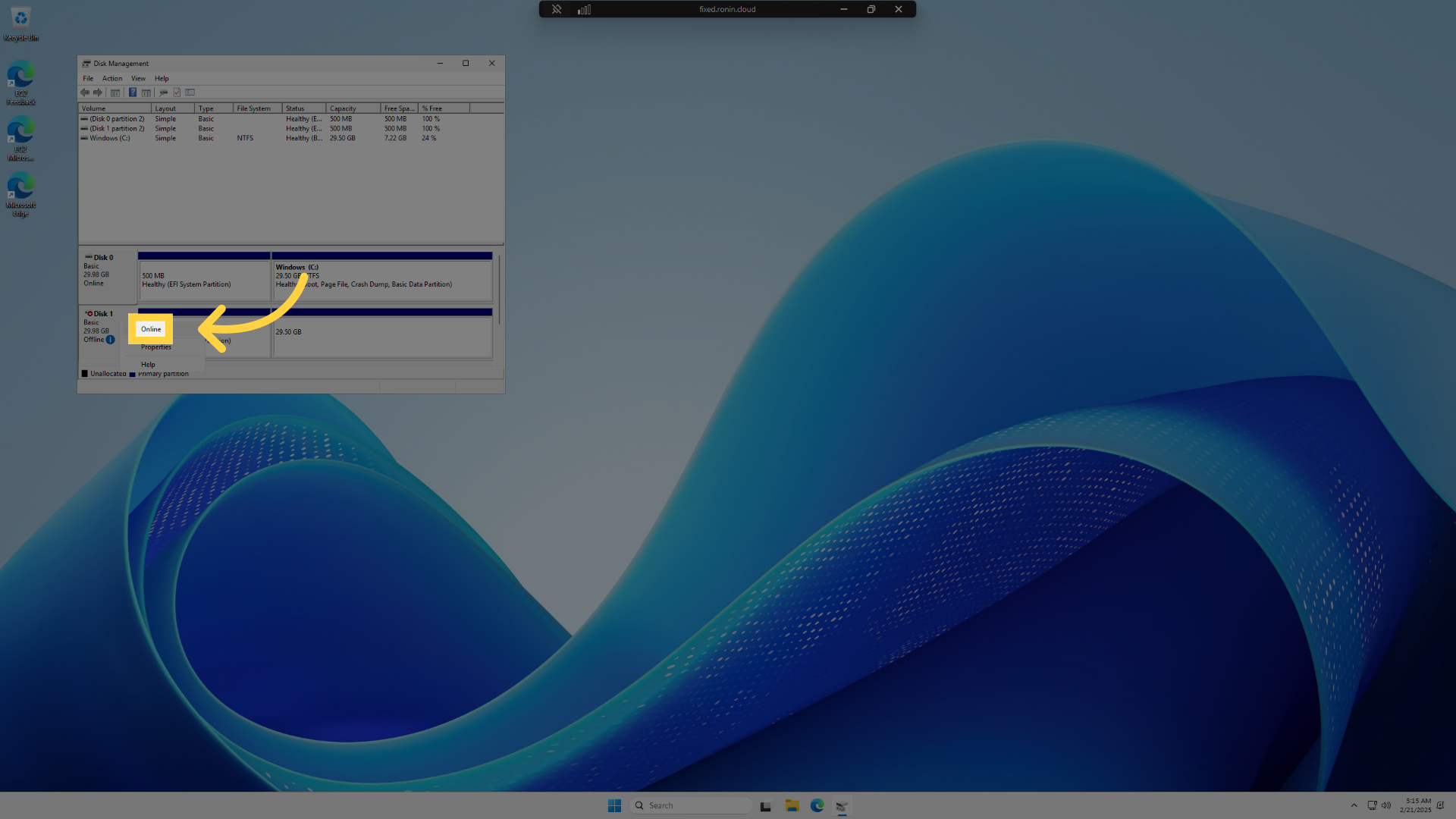Open Task View from the taskbar
The height and width of the screenshot is (819, 1456).
click(x=766, y=805)
